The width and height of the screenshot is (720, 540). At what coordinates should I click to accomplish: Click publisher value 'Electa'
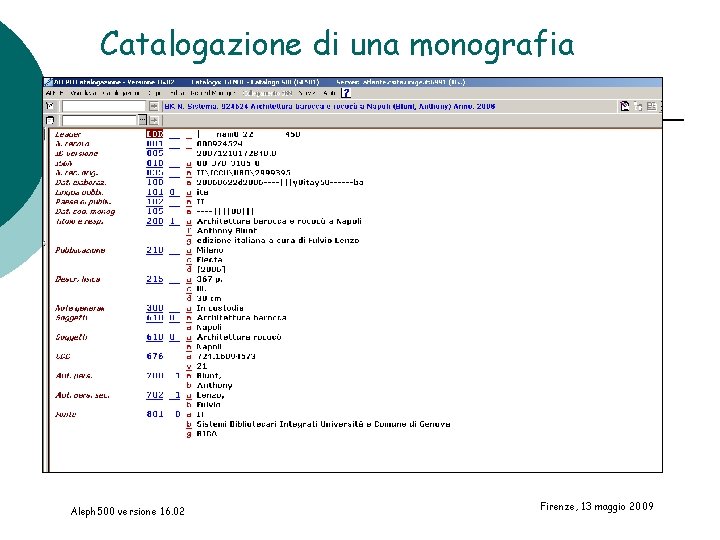pos(209,260)
